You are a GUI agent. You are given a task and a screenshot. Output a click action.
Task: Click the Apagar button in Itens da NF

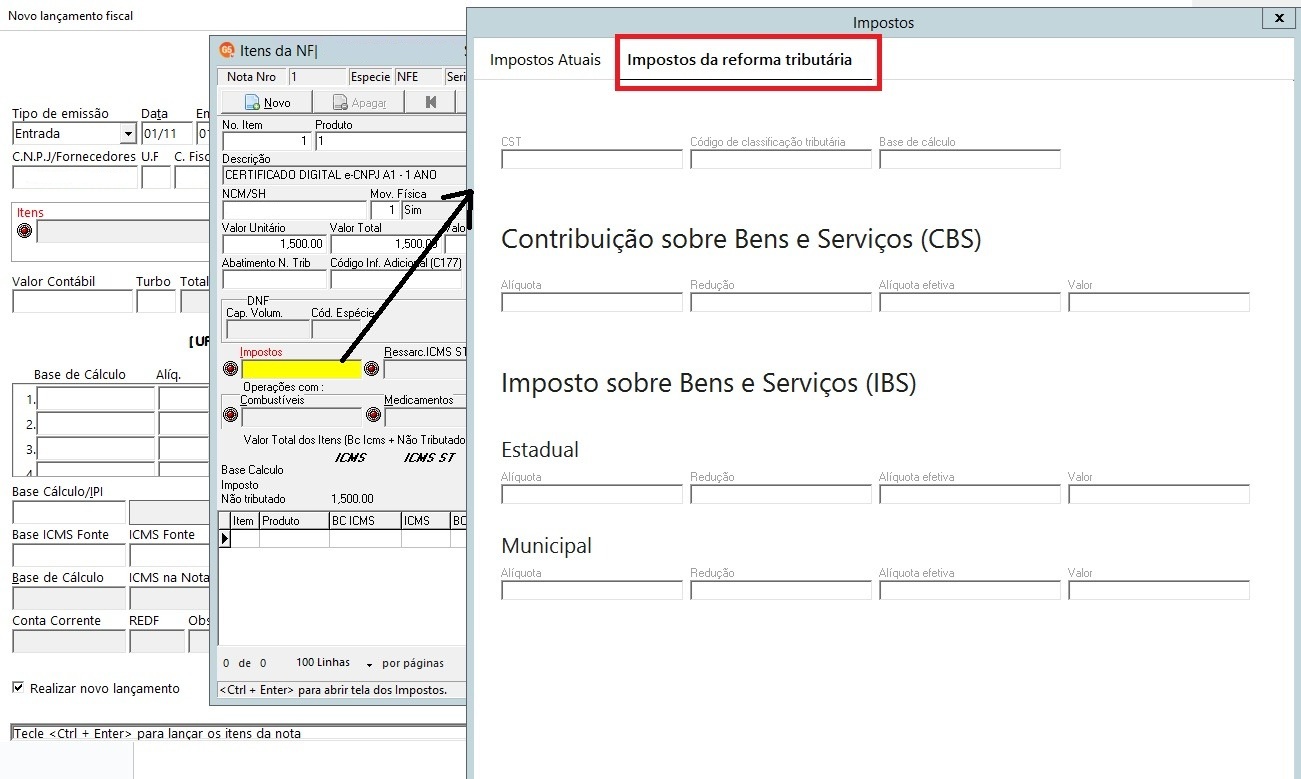(359, 102)
